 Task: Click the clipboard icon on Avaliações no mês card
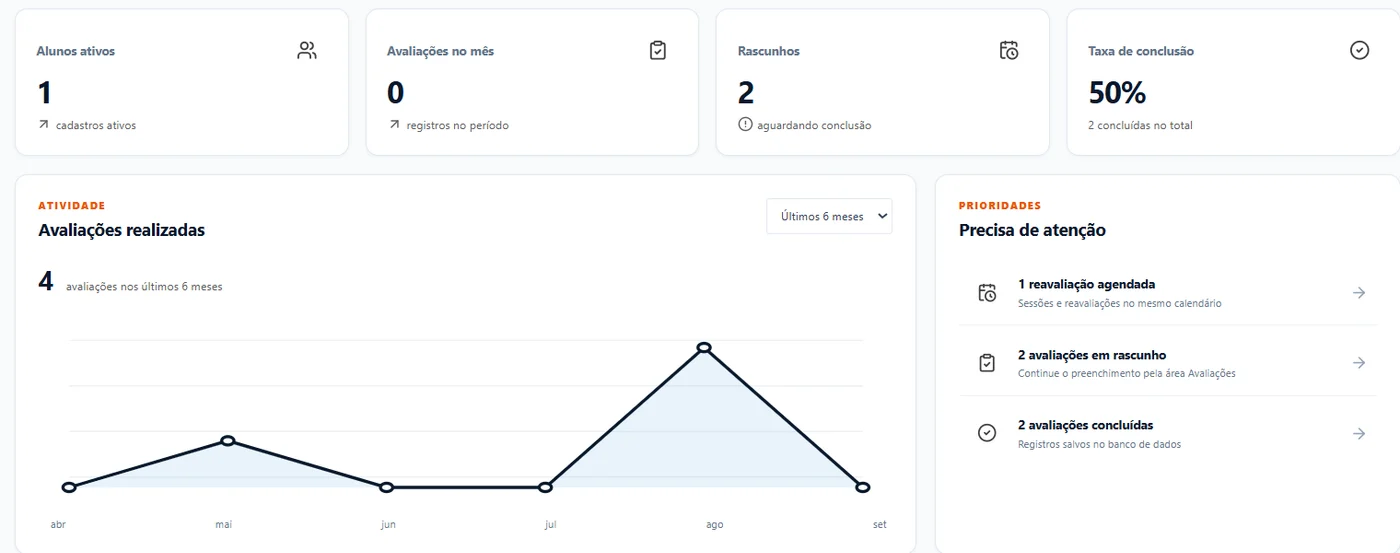pos(658,51)
